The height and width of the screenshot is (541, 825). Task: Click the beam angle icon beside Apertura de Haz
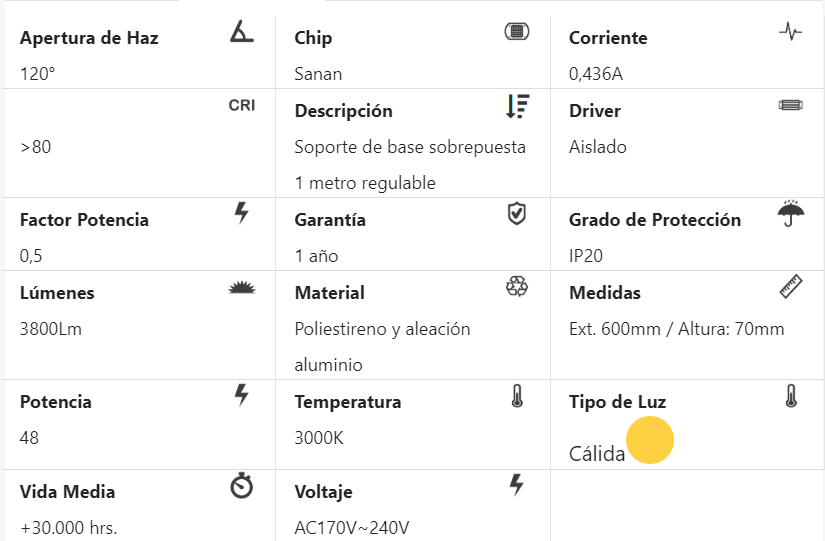(241, 31)
